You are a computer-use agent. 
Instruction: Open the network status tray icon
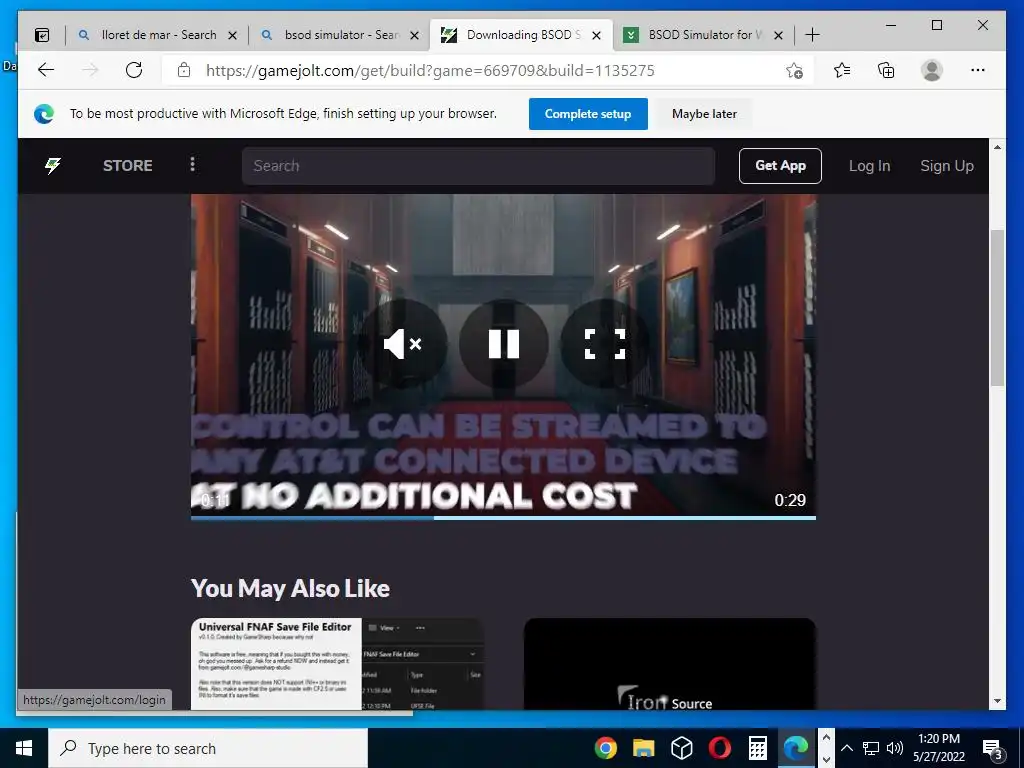(x=871, y=748)
